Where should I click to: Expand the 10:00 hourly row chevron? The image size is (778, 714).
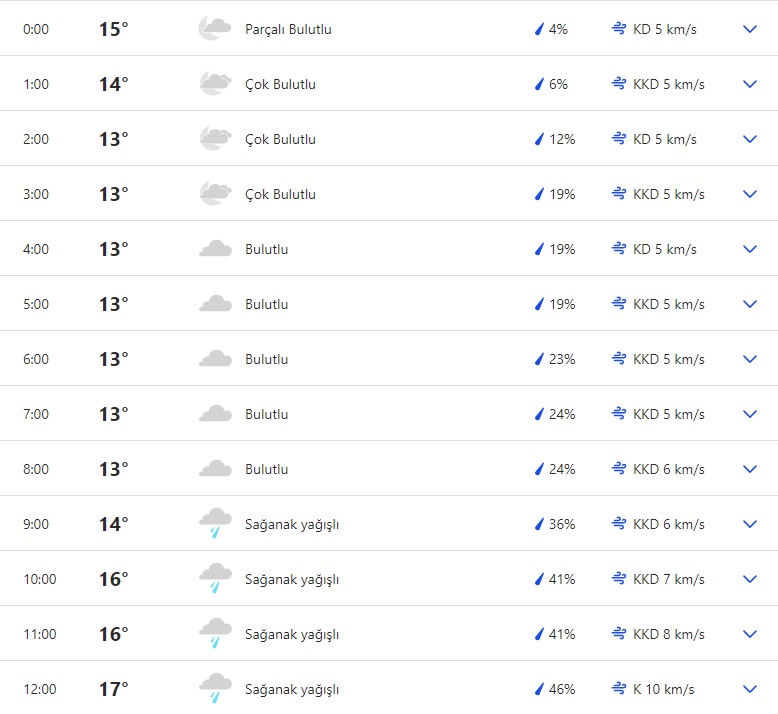[x=750, y=579]
